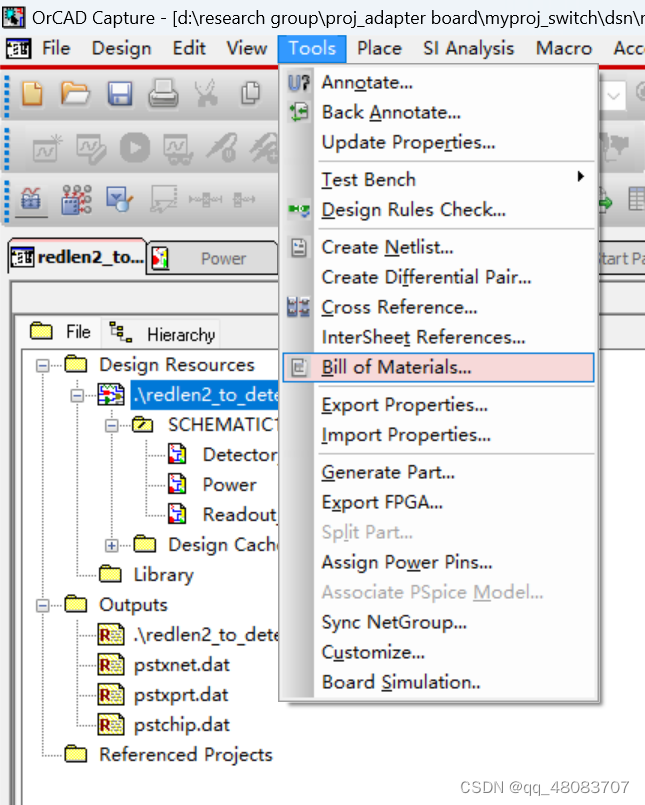Choose Assign Power Pins... entry

439,562
